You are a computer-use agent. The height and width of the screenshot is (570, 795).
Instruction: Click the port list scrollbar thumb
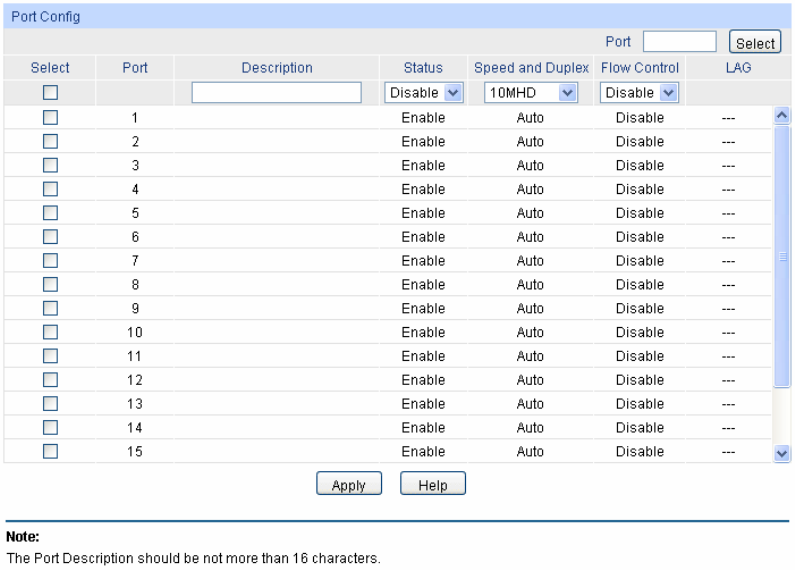(782, 256)
